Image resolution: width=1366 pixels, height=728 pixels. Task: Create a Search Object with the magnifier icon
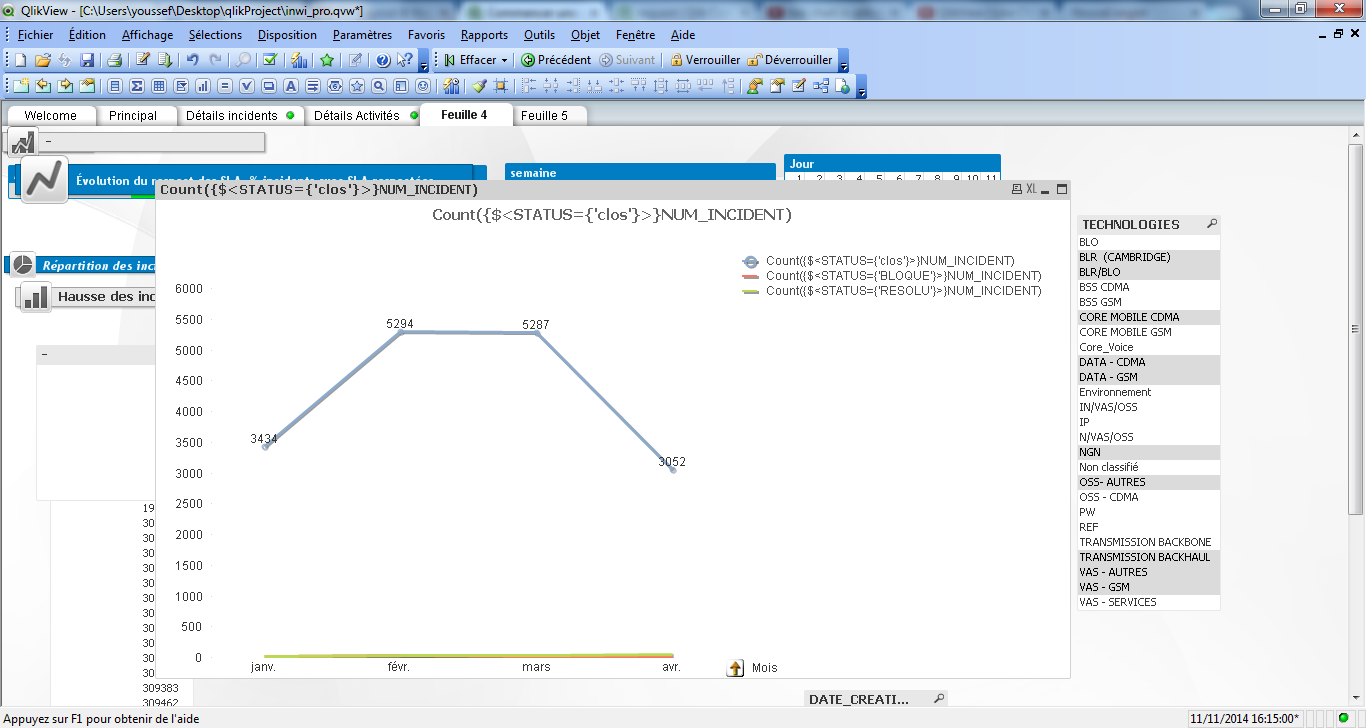coord(379,86)
